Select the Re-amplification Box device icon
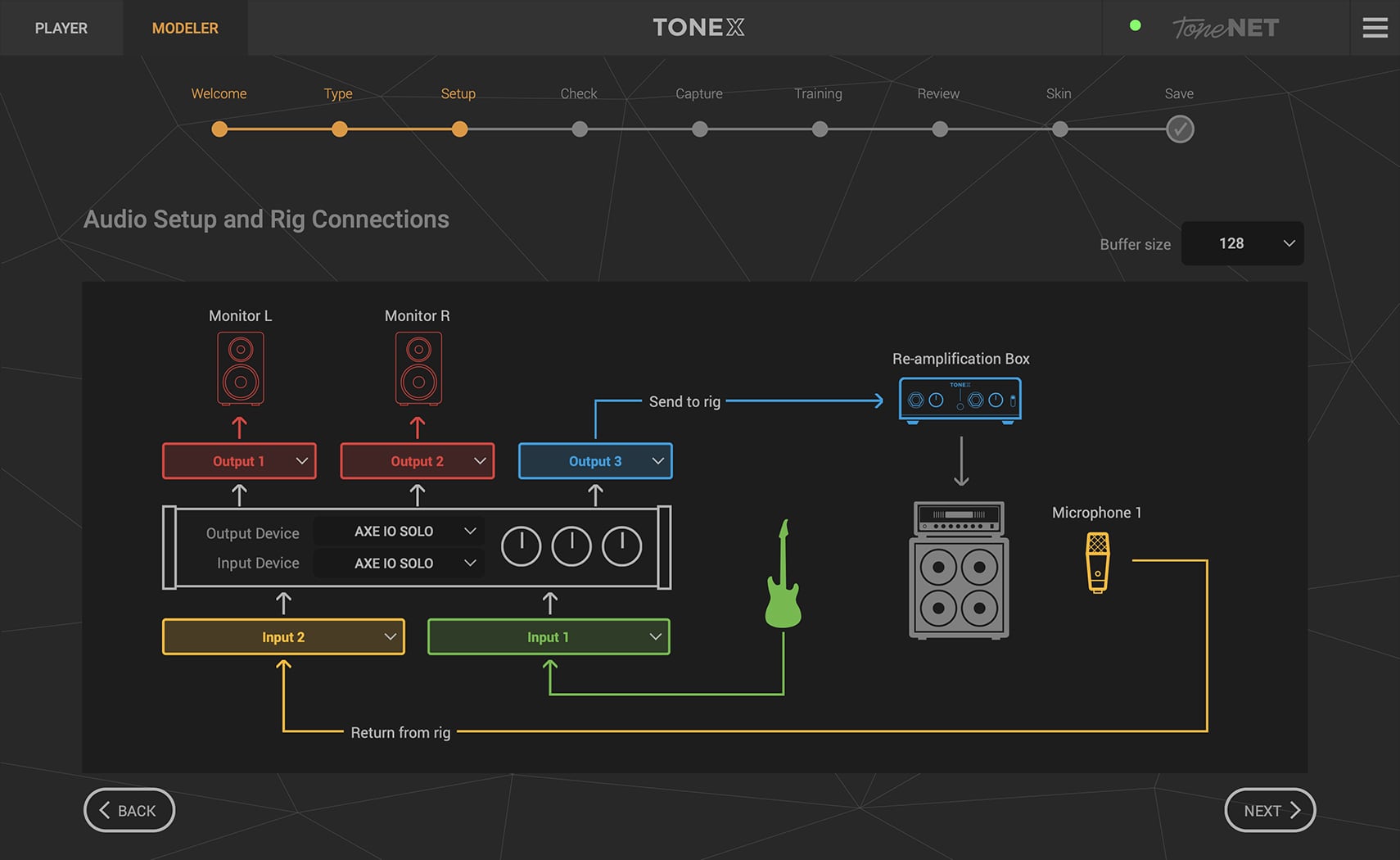Screen dimensions: 1400x860 point(959,399)
